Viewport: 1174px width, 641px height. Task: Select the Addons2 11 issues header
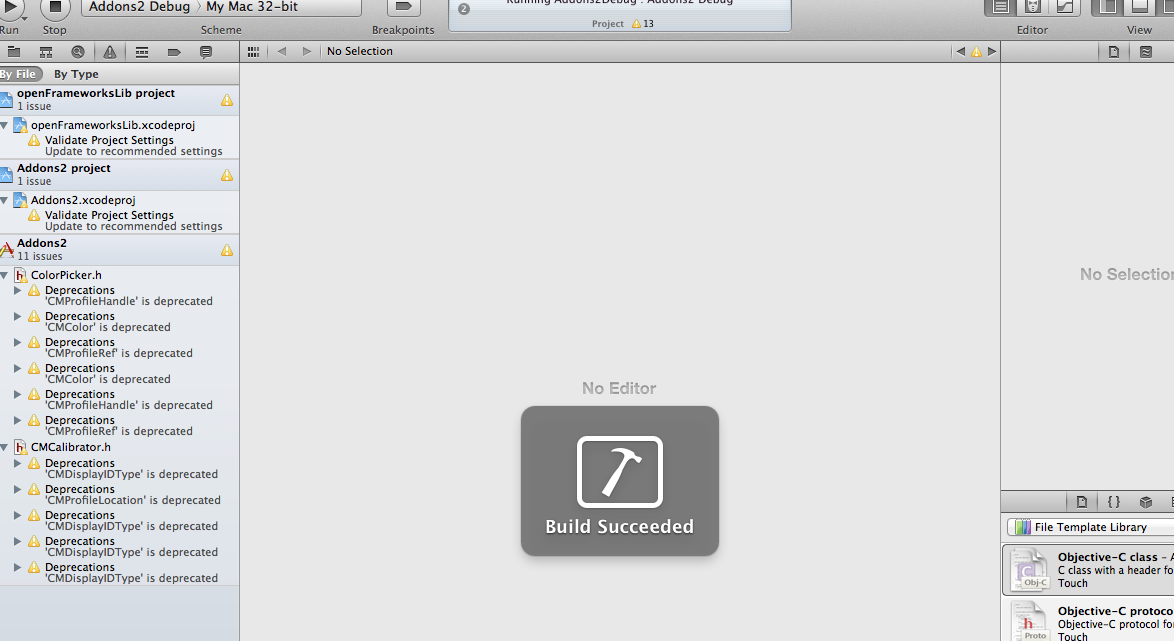click(x=119, y=249)
